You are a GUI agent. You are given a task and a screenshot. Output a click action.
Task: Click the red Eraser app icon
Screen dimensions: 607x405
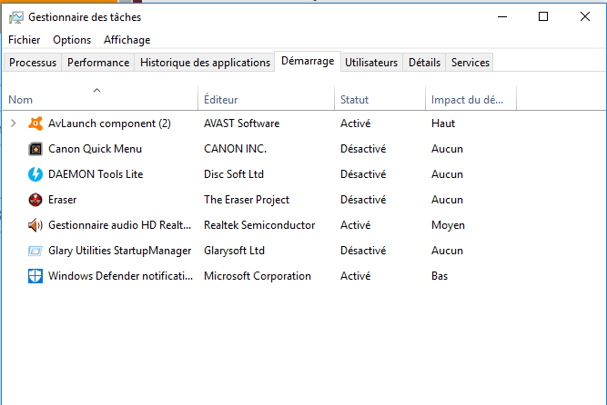35,200
